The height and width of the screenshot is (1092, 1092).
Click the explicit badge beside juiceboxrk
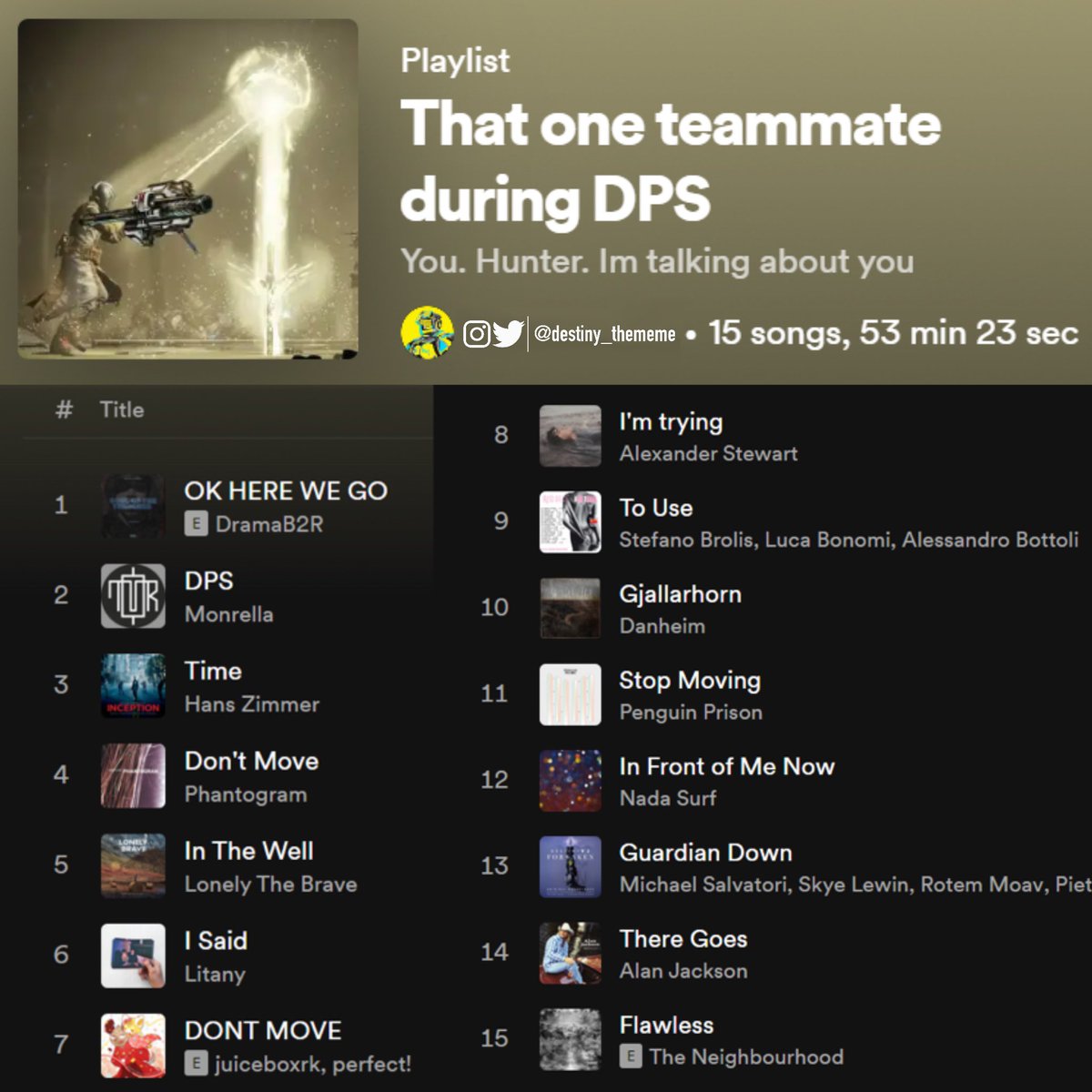196,1064
